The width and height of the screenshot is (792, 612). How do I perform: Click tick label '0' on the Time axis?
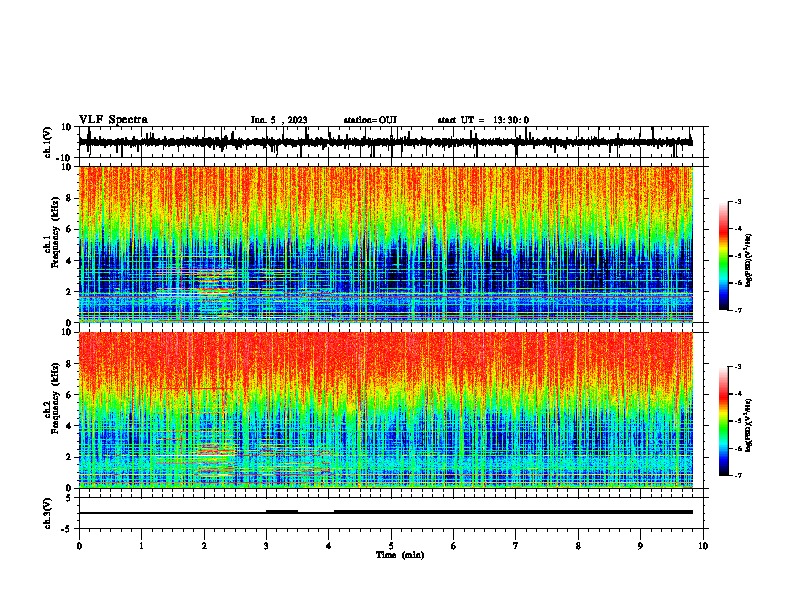coord(79,546)
